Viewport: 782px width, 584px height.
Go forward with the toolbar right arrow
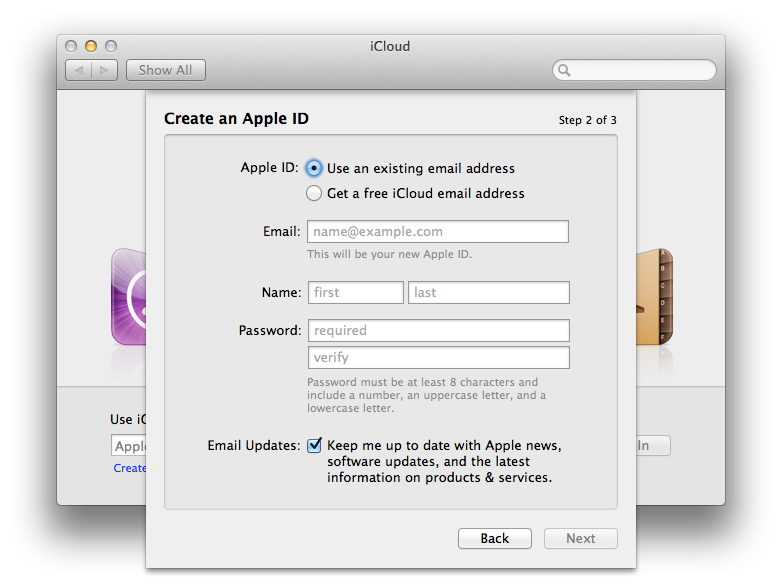click(x=104, y=70)
